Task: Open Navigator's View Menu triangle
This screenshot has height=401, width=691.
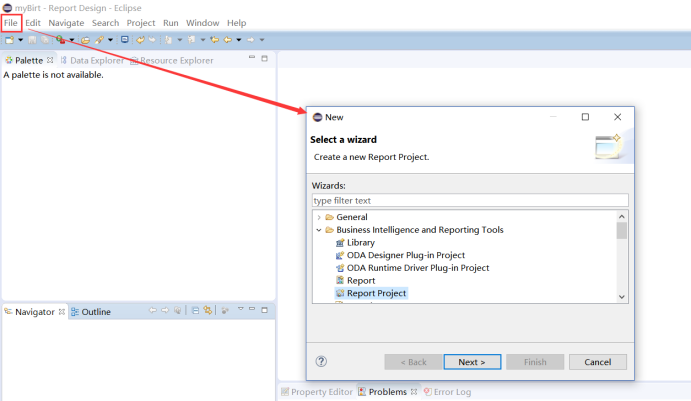Action: [241, 309]
